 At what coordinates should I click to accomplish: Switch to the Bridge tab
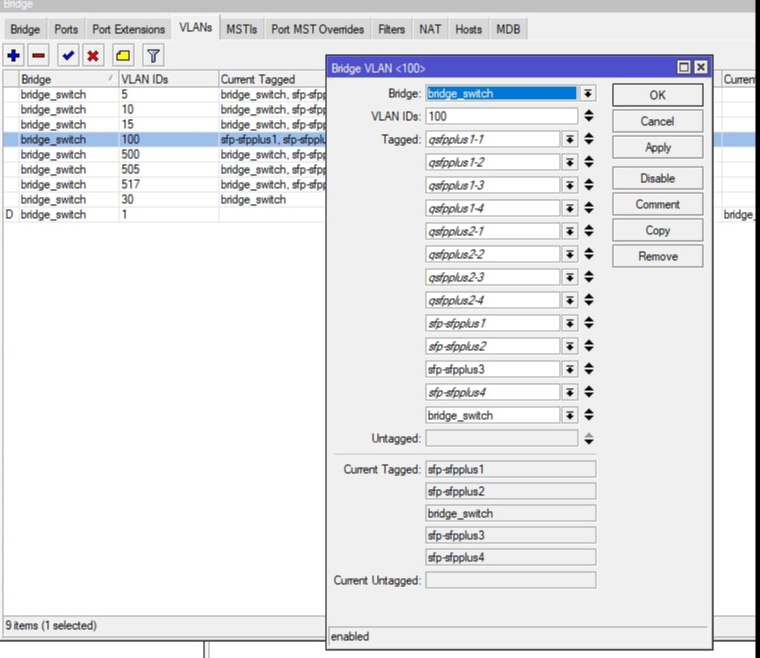point(25,29)
